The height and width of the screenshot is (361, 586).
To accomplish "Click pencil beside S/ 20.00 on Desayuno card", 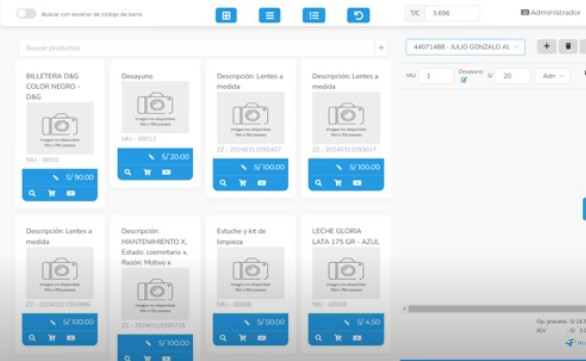I will (x=151, y=157).
